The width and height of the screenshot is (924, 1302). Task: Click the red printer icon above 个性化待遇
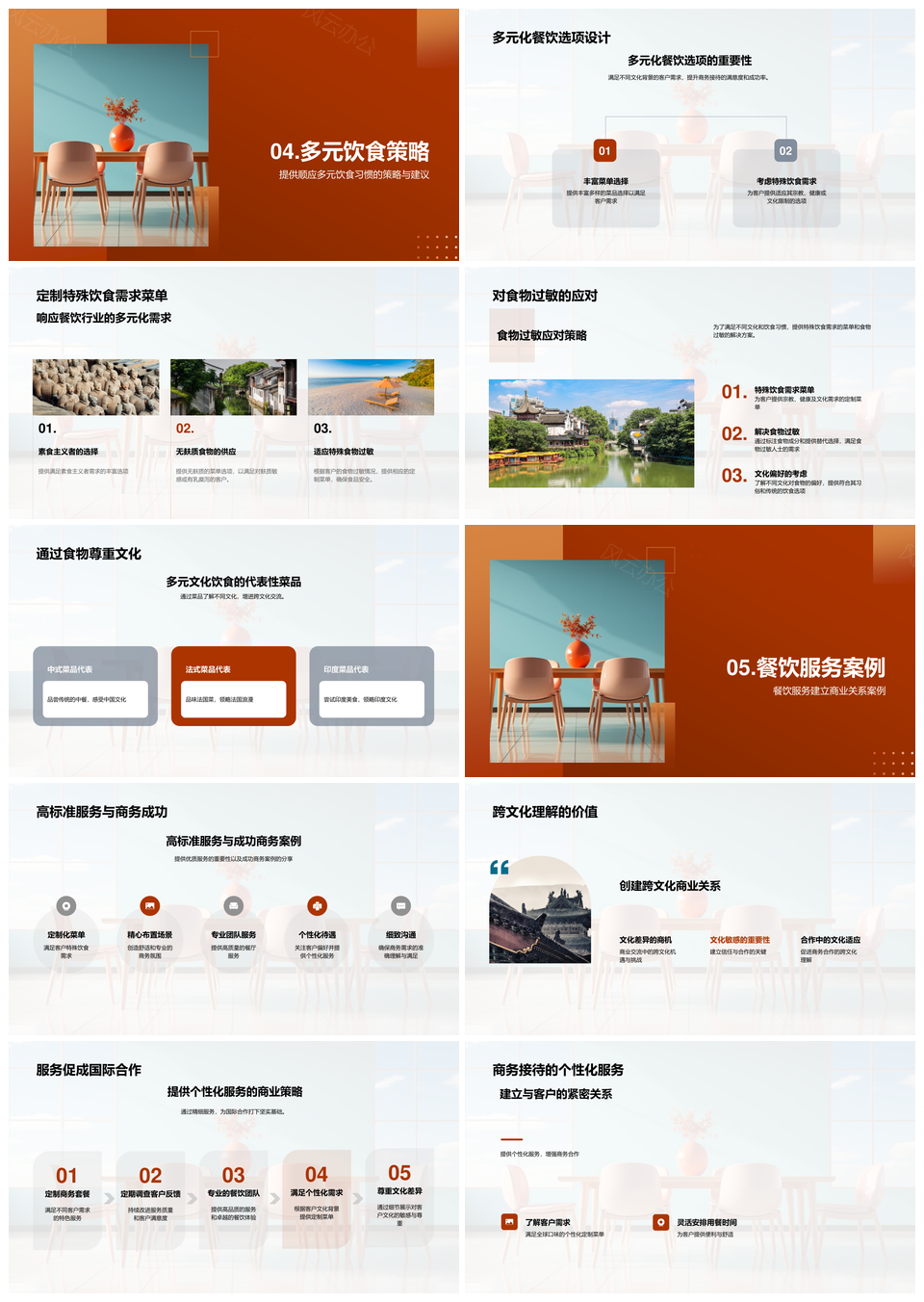click(x=318, y=905)
